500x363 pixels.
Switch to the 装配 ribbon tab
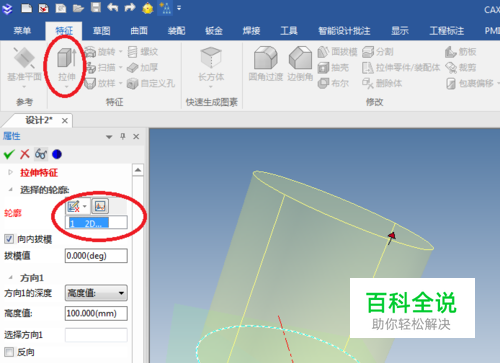(176, 31)
